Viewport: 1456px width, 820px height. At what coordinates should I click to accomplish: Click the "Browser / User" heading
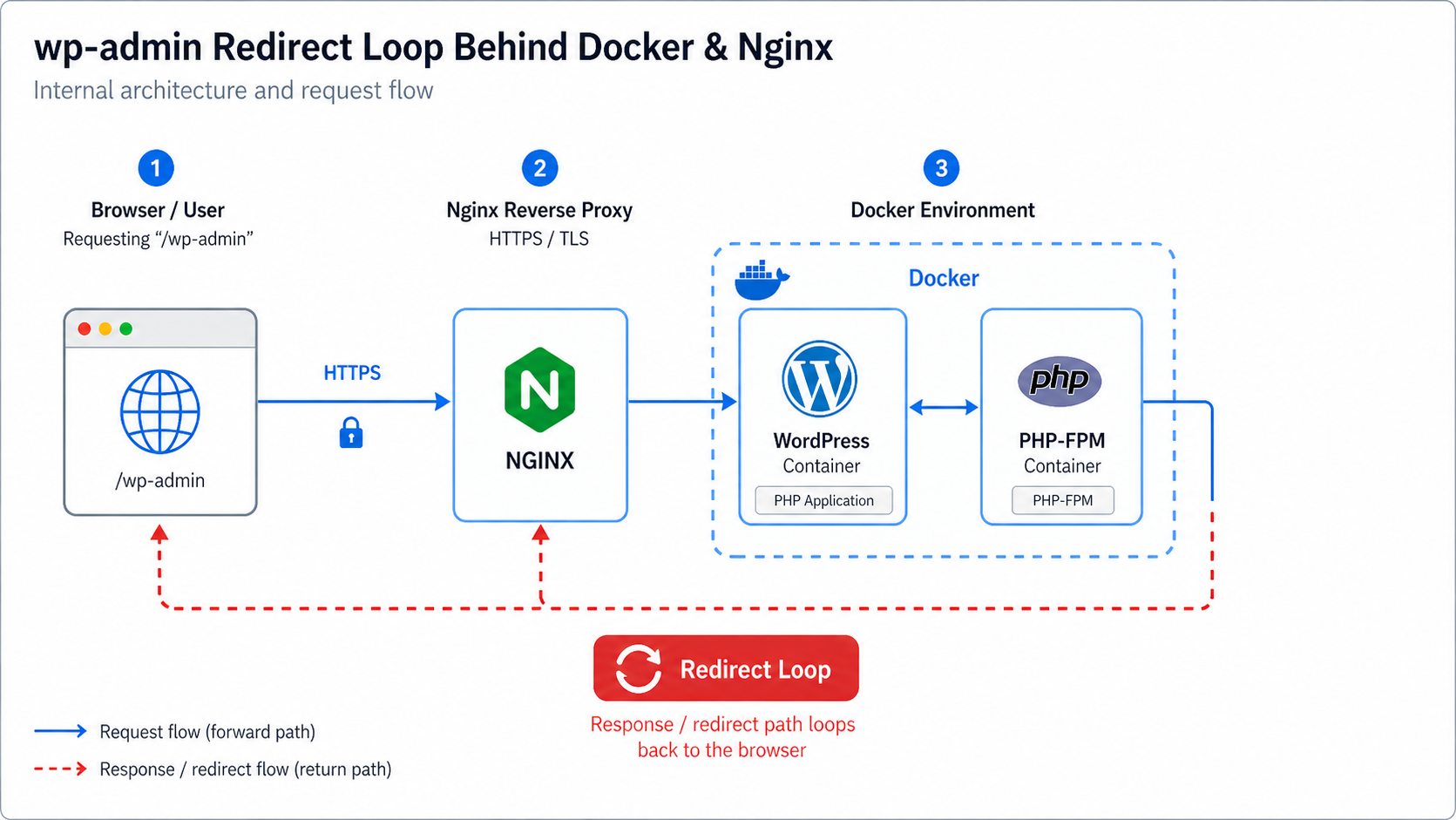point(158,210)
